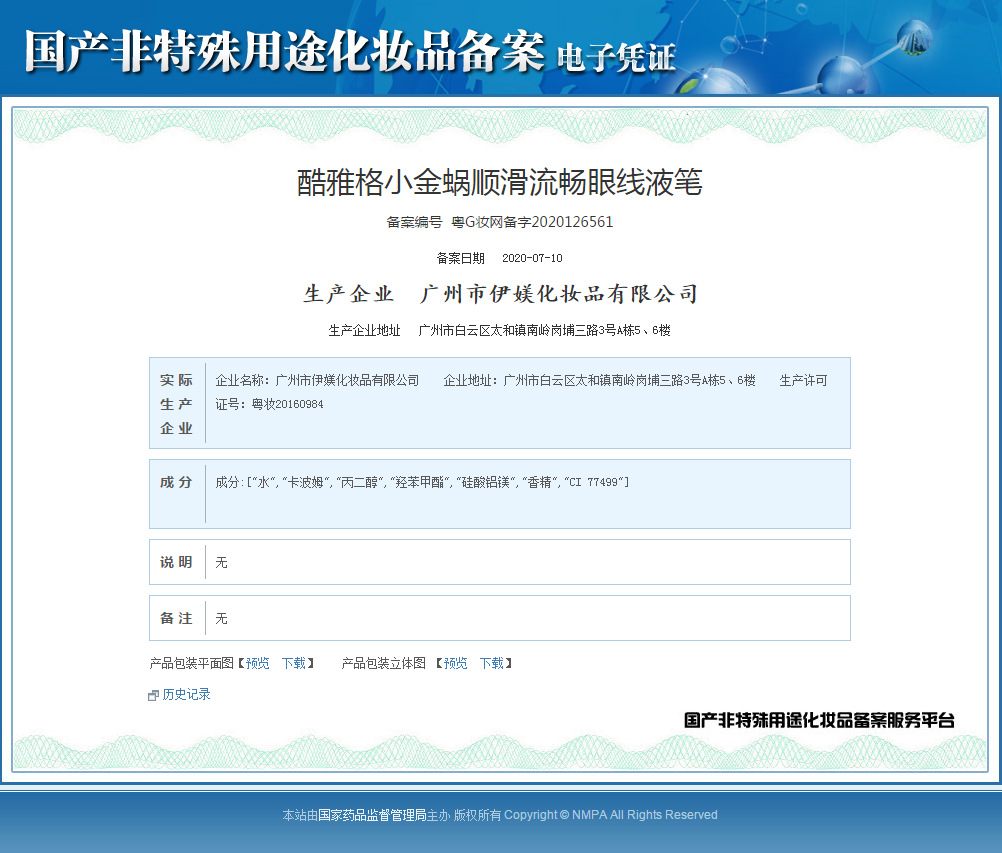1002x853 pixels.
Task: Click the history record window icon
Action: [153, 695]
